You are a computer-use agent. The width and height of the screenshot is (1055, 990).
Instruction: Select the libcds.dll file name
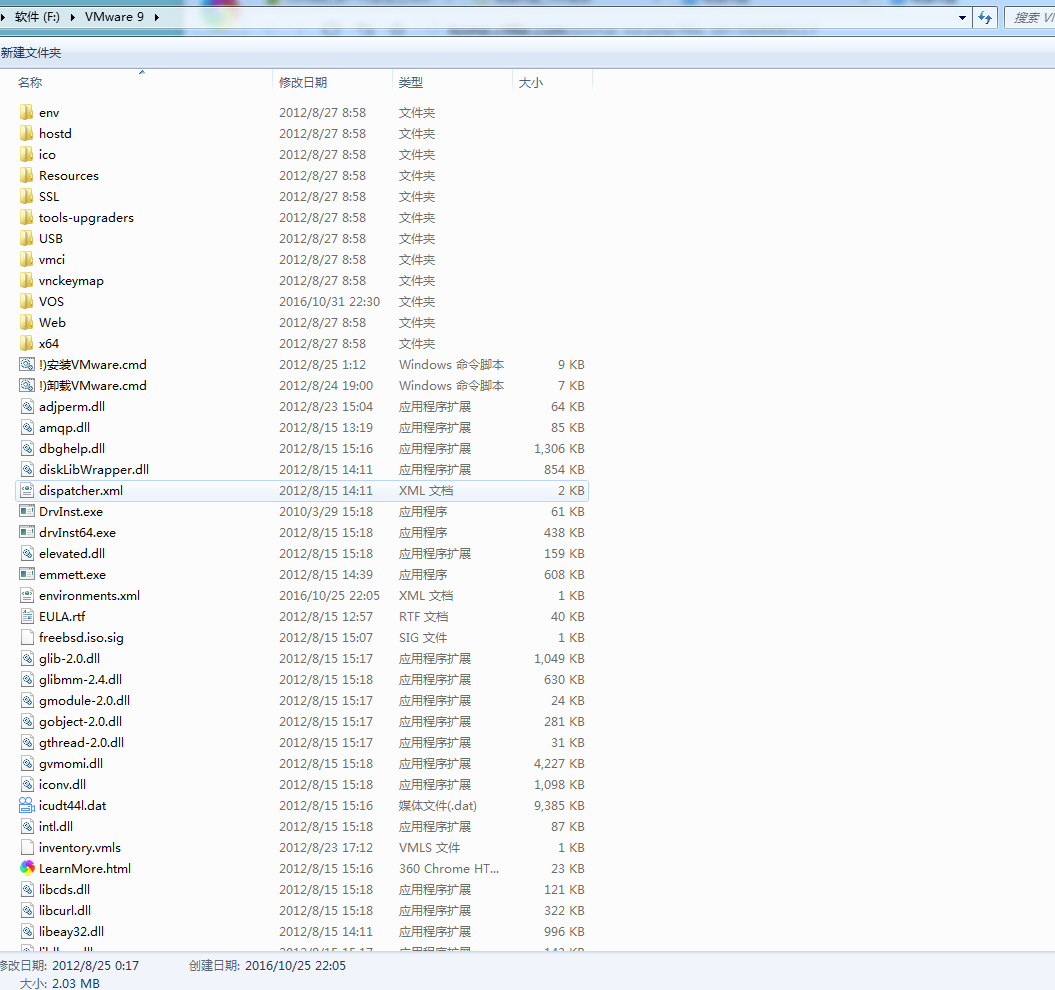(x=65, y=889)
